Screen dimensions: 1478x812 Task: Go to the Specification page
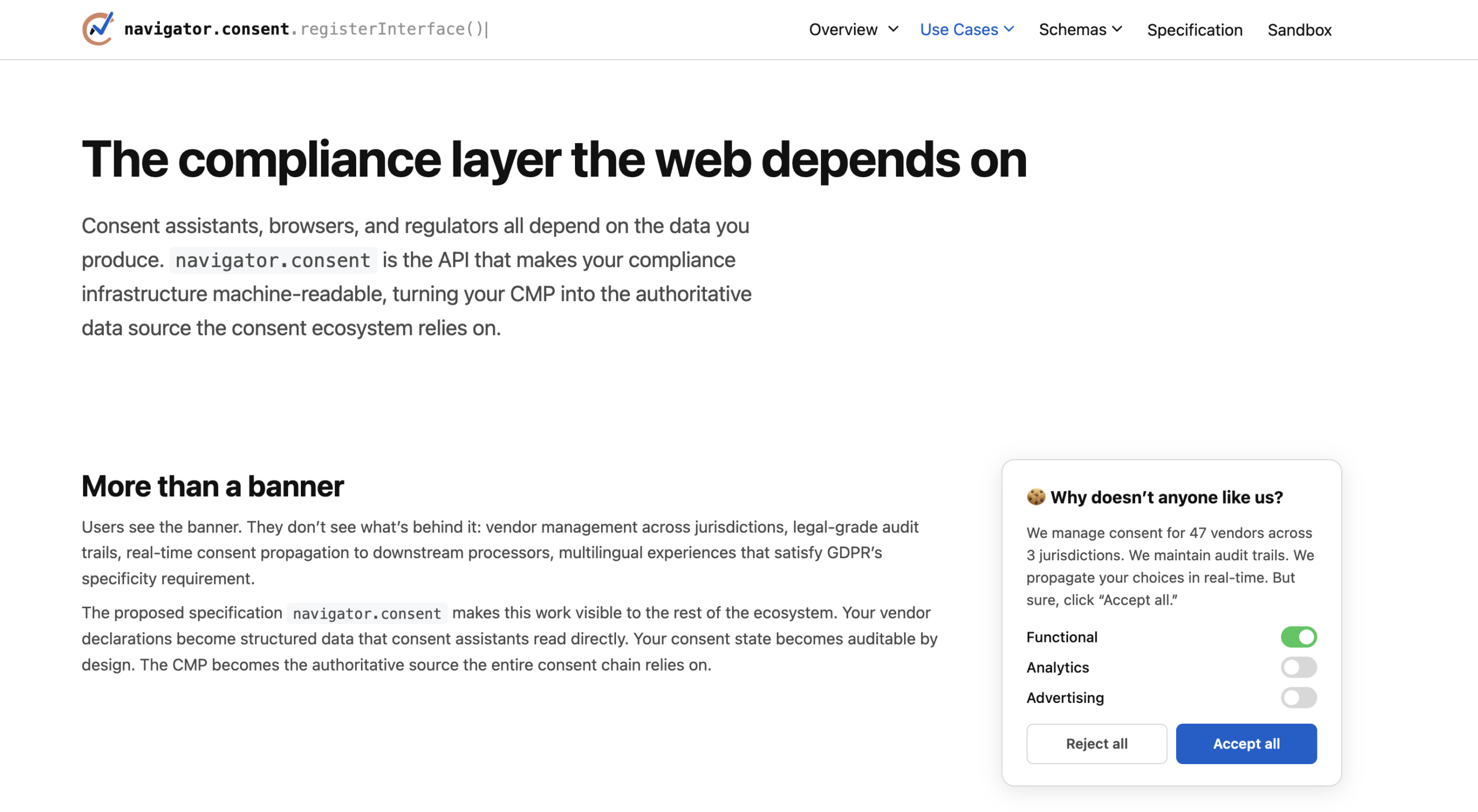coord(1195,29)
